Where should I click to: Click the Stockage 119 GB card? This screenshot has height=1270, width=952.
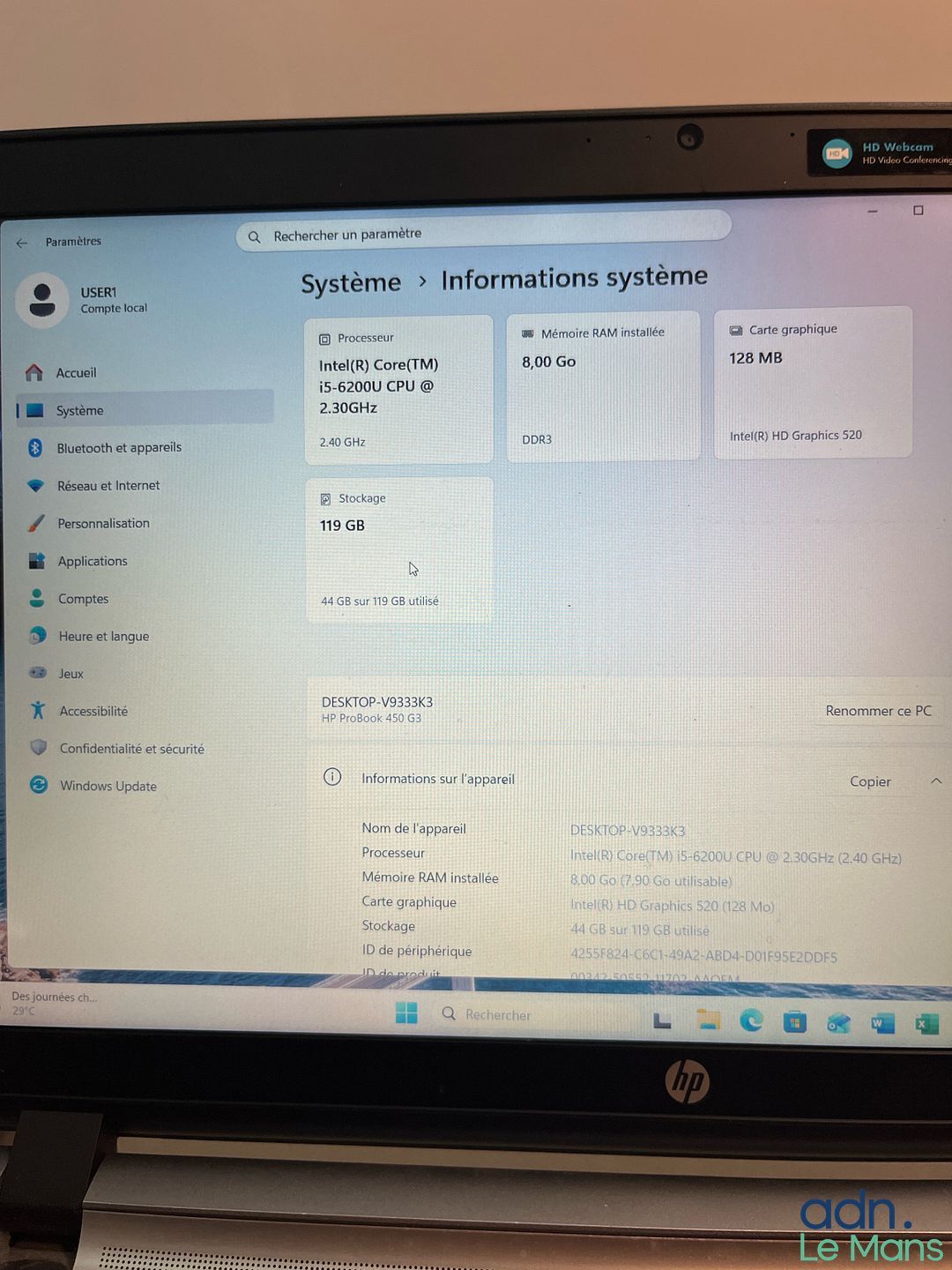[399, 550]
